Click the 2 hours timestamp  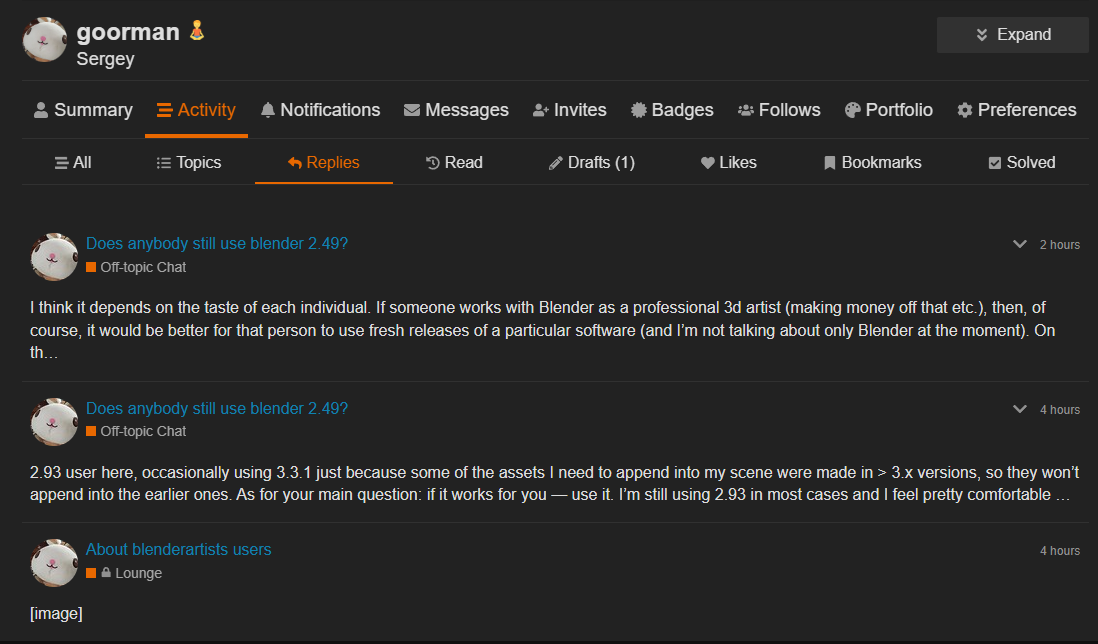pyautogui.click(x=1059, y=245)
